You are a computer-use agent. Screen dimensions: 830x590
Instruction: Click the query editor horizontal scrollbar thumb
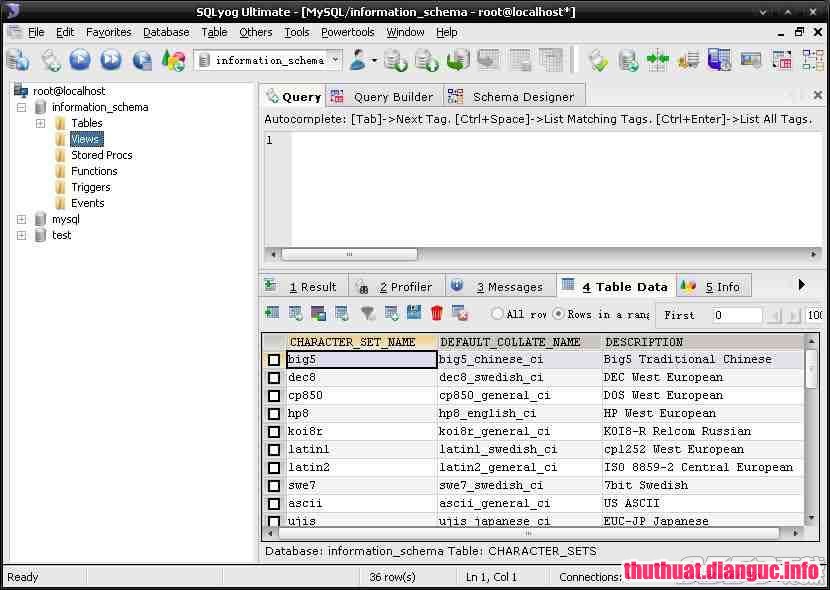coord(349,254)
